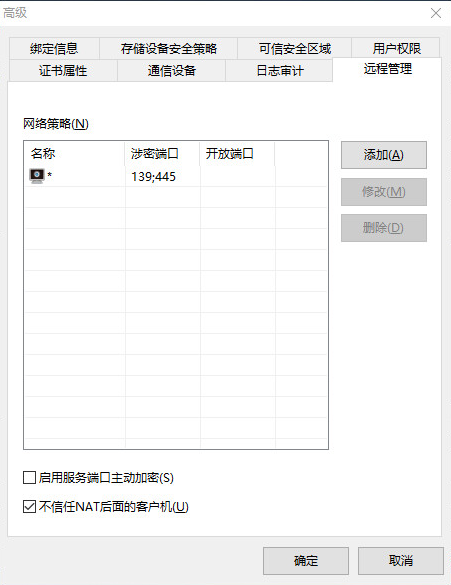Open the 证书属性 tab
Screen dimensions: 451x585
tap(63, 71)
